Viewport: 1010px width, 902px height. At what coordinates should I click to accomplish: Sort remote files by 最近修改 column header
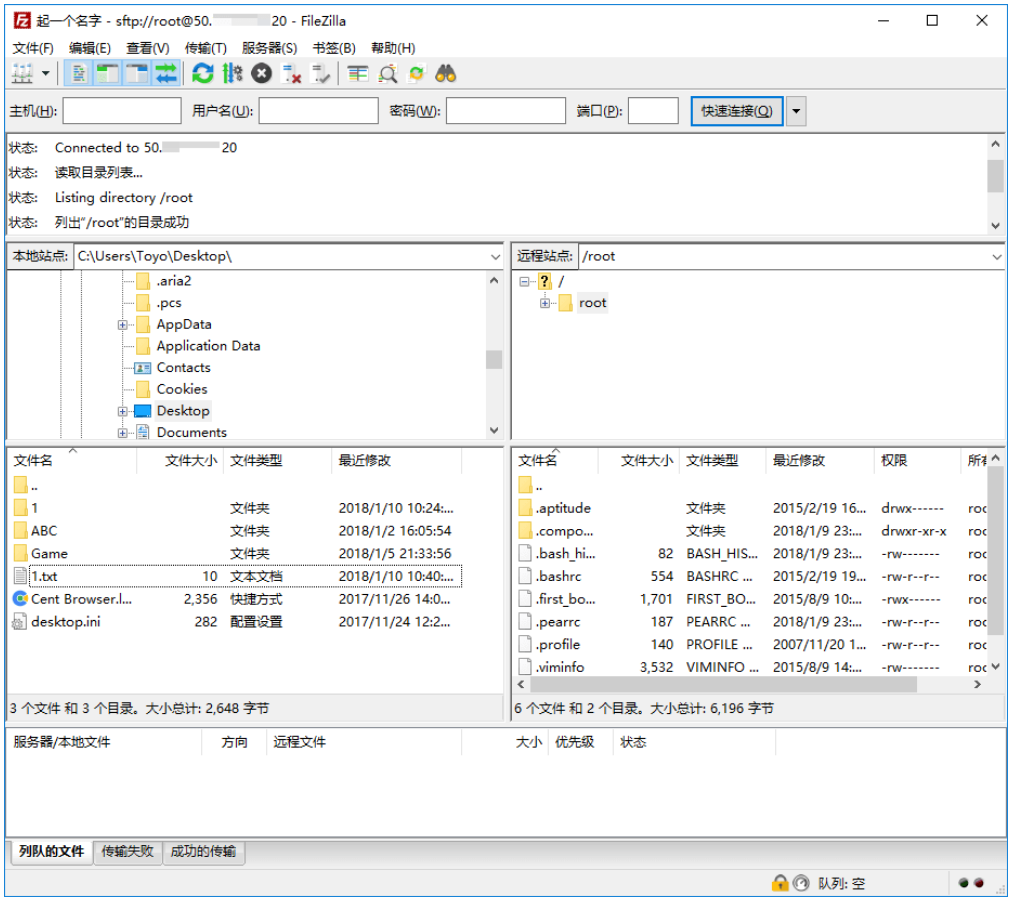point(819,460)
